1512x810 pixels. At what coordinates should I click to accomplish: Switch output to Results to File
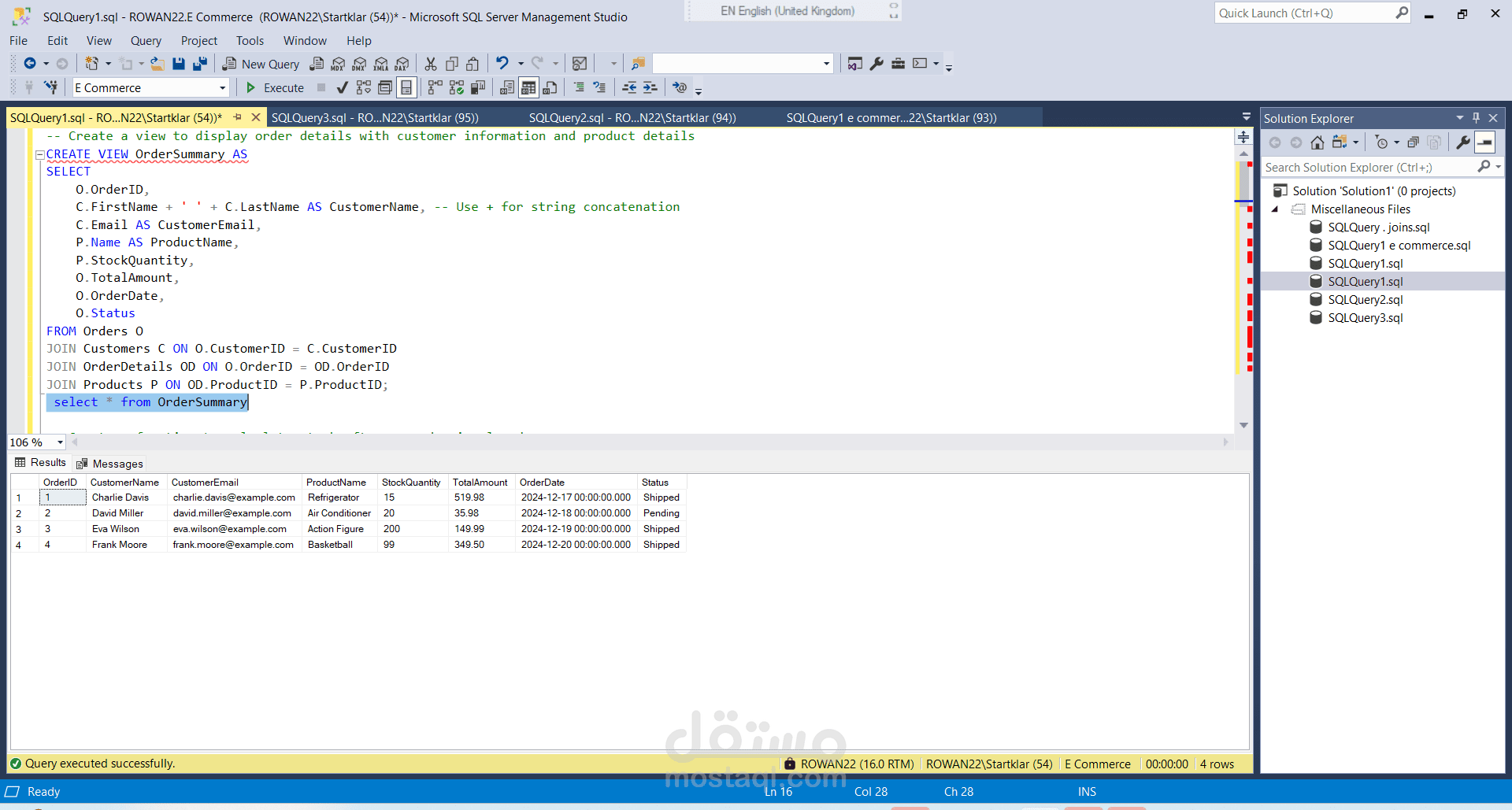click(550, 87)
